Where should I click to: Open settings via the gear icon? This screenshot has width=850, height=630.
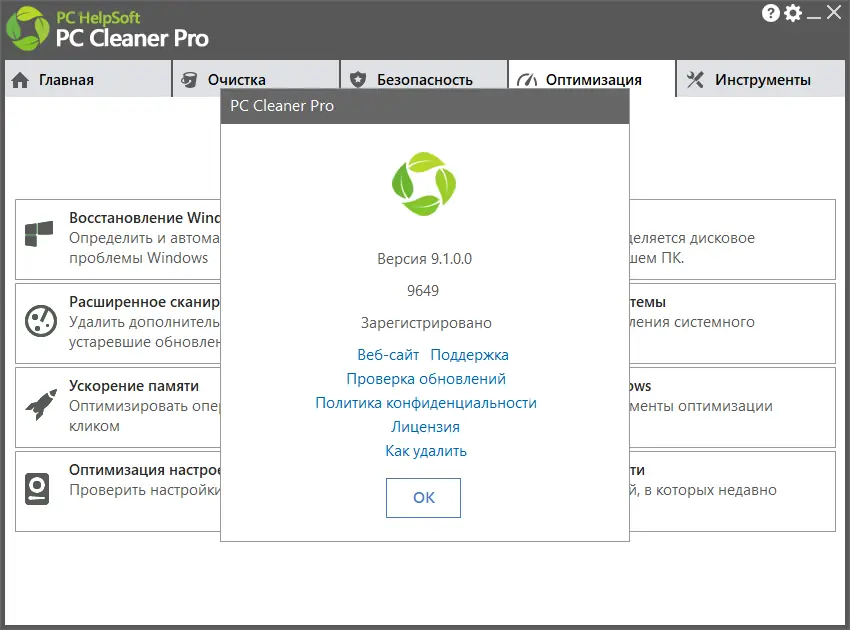tap(793, 13)
